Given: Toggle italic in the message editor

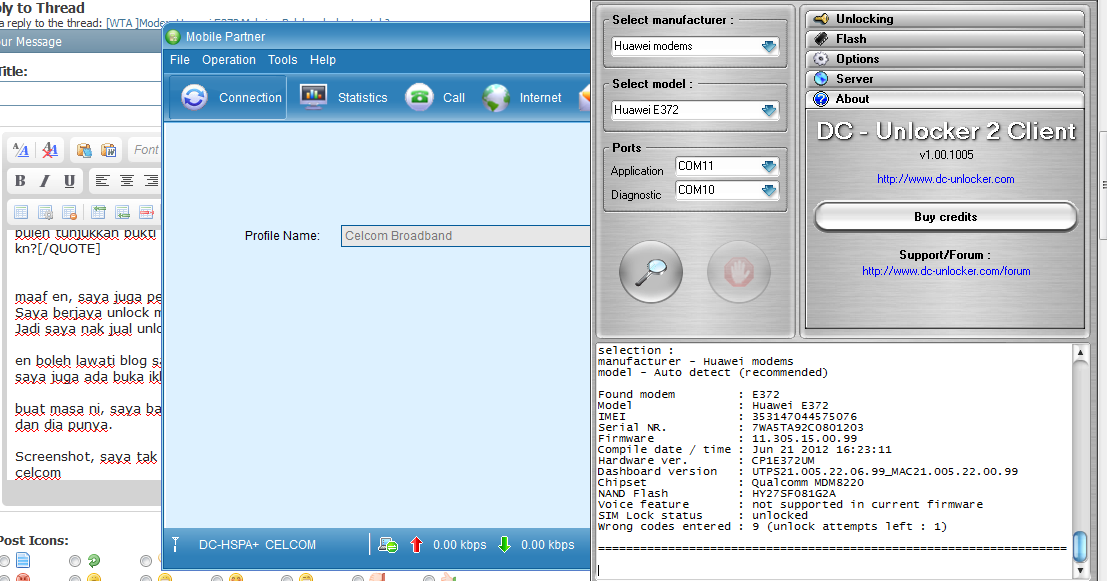Looking at the screenshot, I should coord(44,181).
